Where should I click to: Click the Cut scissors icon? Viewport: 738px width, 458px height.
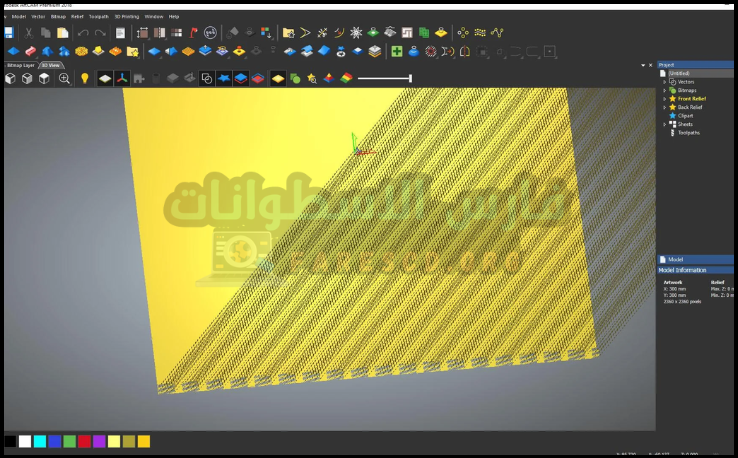tap(29, 33)
